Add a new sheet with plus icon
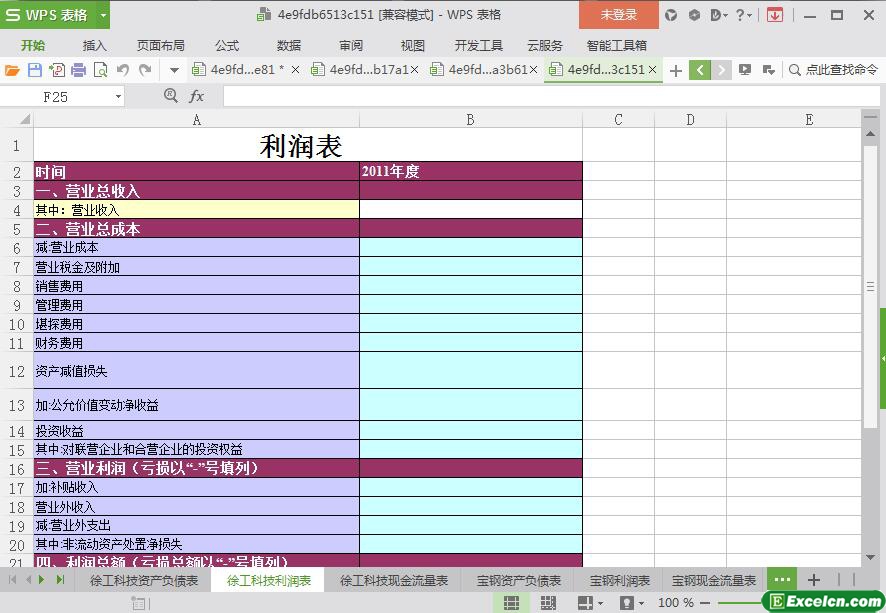886x613 pixels. click(814, 580)
